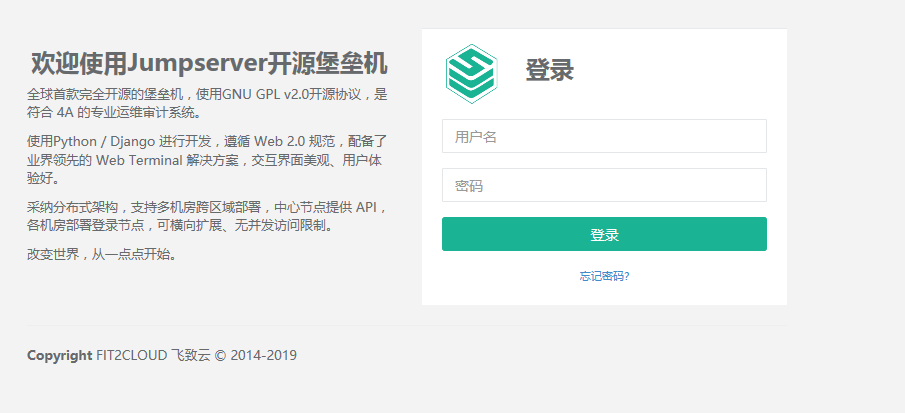Click the paragraph starting 采纳分布式架构
This screenshot has height=413, width=905.
coord(207,216)
